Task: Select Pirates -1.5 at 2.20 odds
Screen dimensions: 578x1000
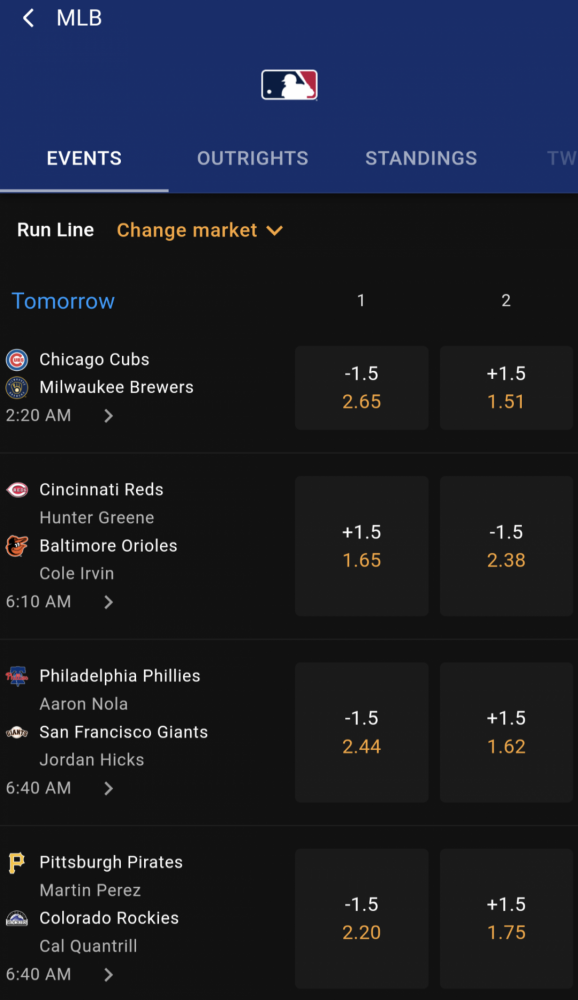Action: (362, 918)
